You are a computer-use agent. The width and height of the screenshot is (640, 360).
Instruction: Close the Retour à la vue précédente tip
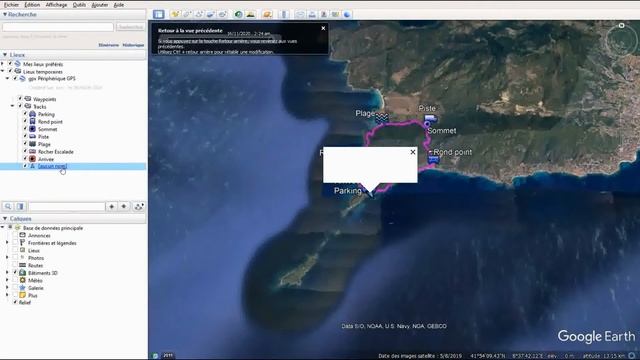coord(323,28)
